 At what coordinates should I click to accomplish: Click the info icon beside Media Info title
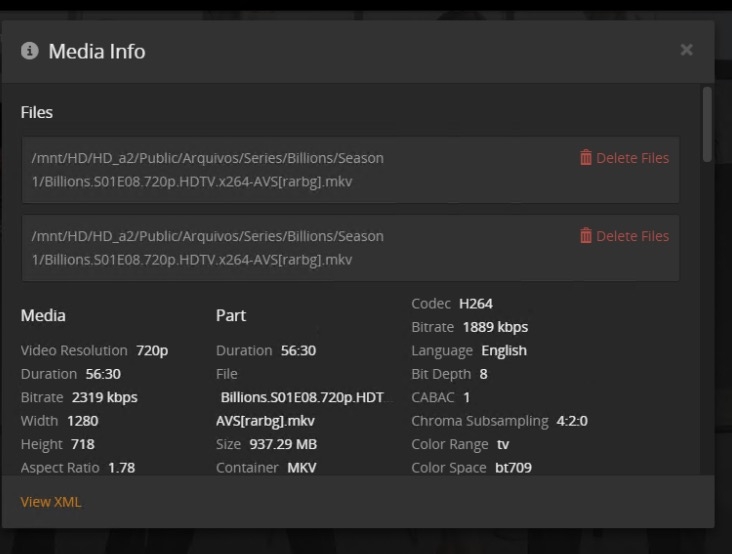[29, 50]
